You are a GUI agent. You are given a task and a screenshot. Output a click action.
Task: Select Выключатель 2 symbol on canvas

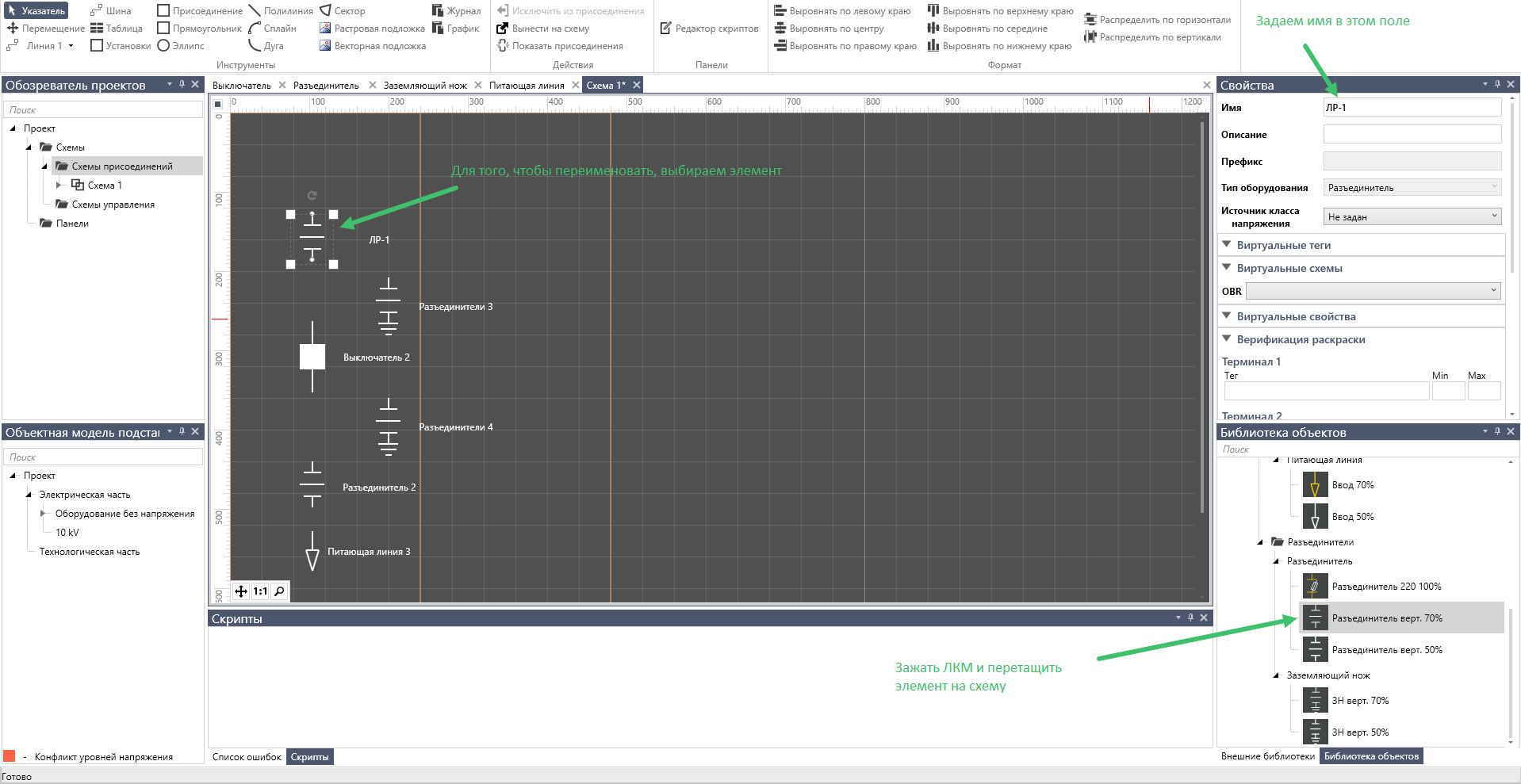[312, 357]
